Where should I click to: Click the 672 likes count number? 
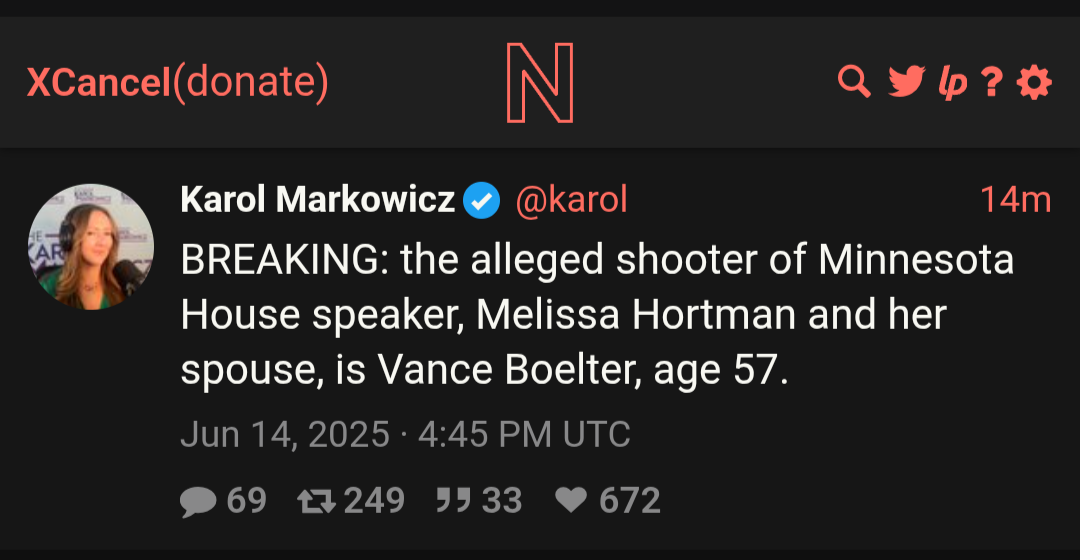(x=630, y=501)
